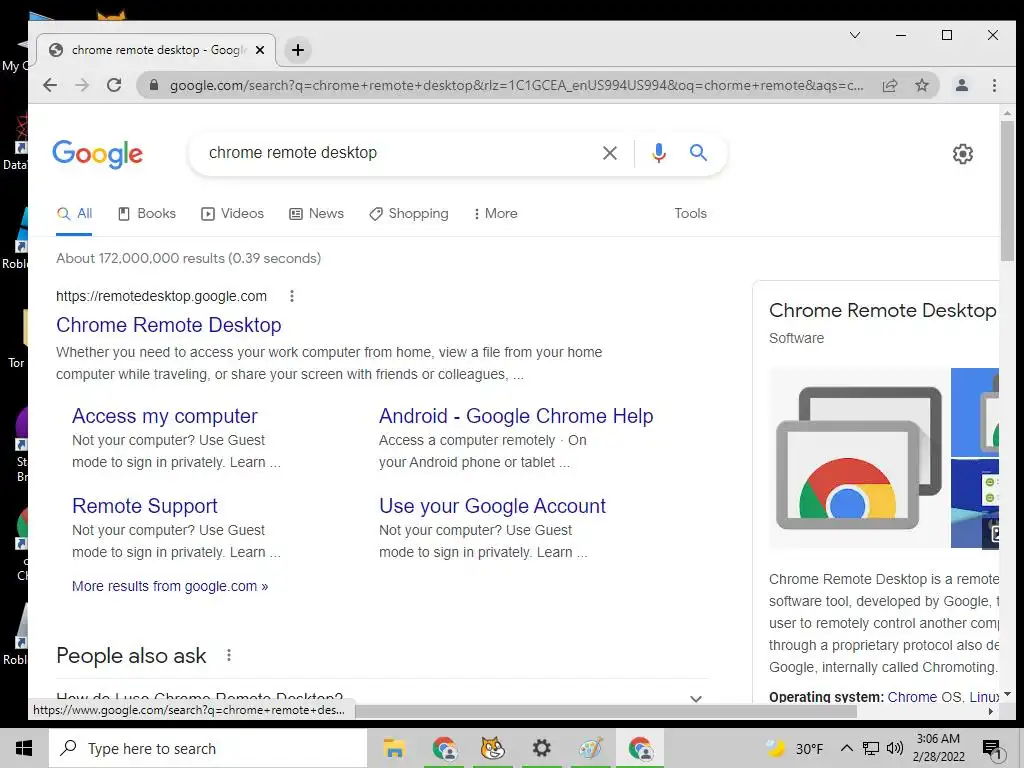Viewport: 1024px width, 768px height.
Task: Open the volume control in tray
Action: [x=895, y=748]
